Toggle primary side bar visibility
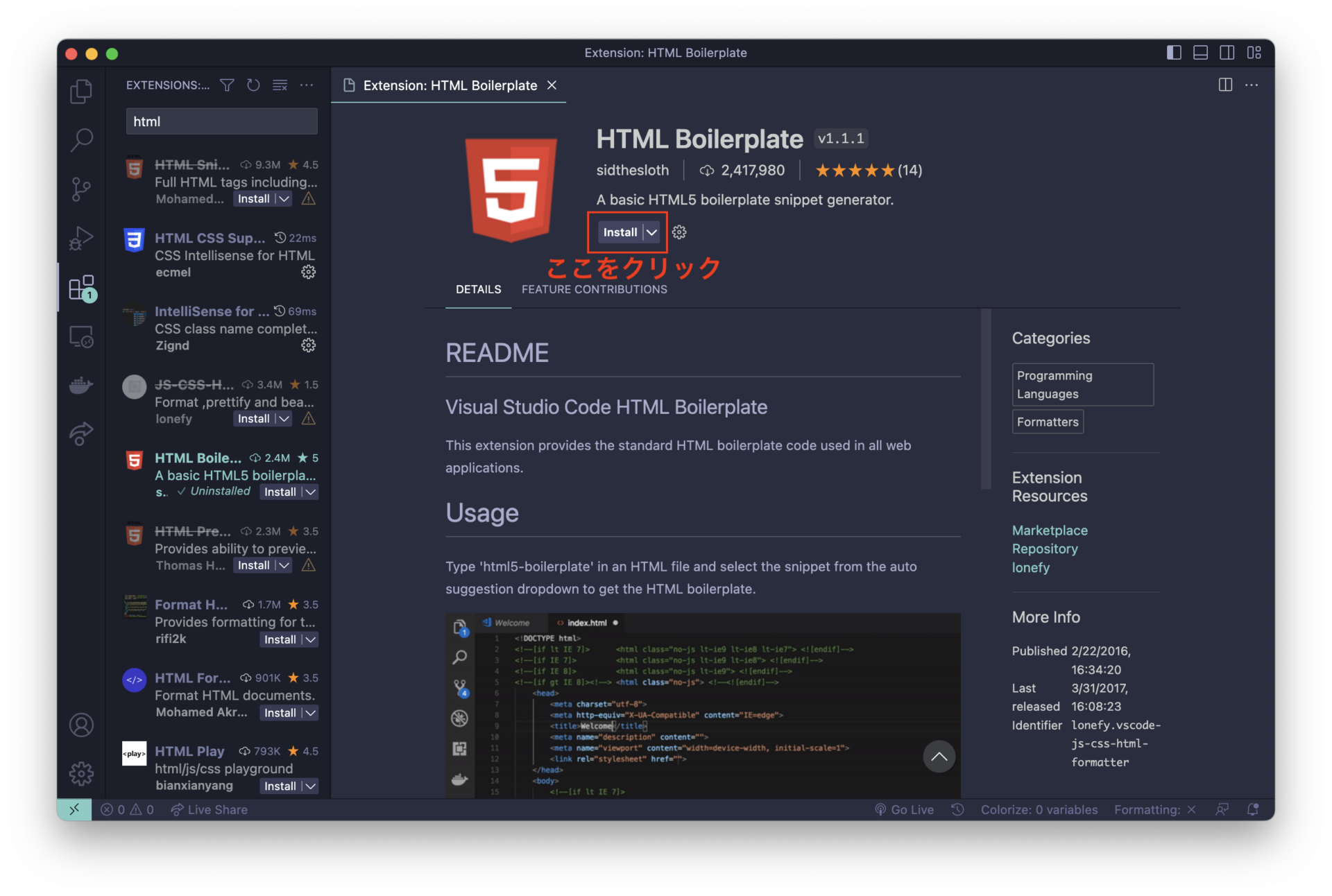 1174,53
